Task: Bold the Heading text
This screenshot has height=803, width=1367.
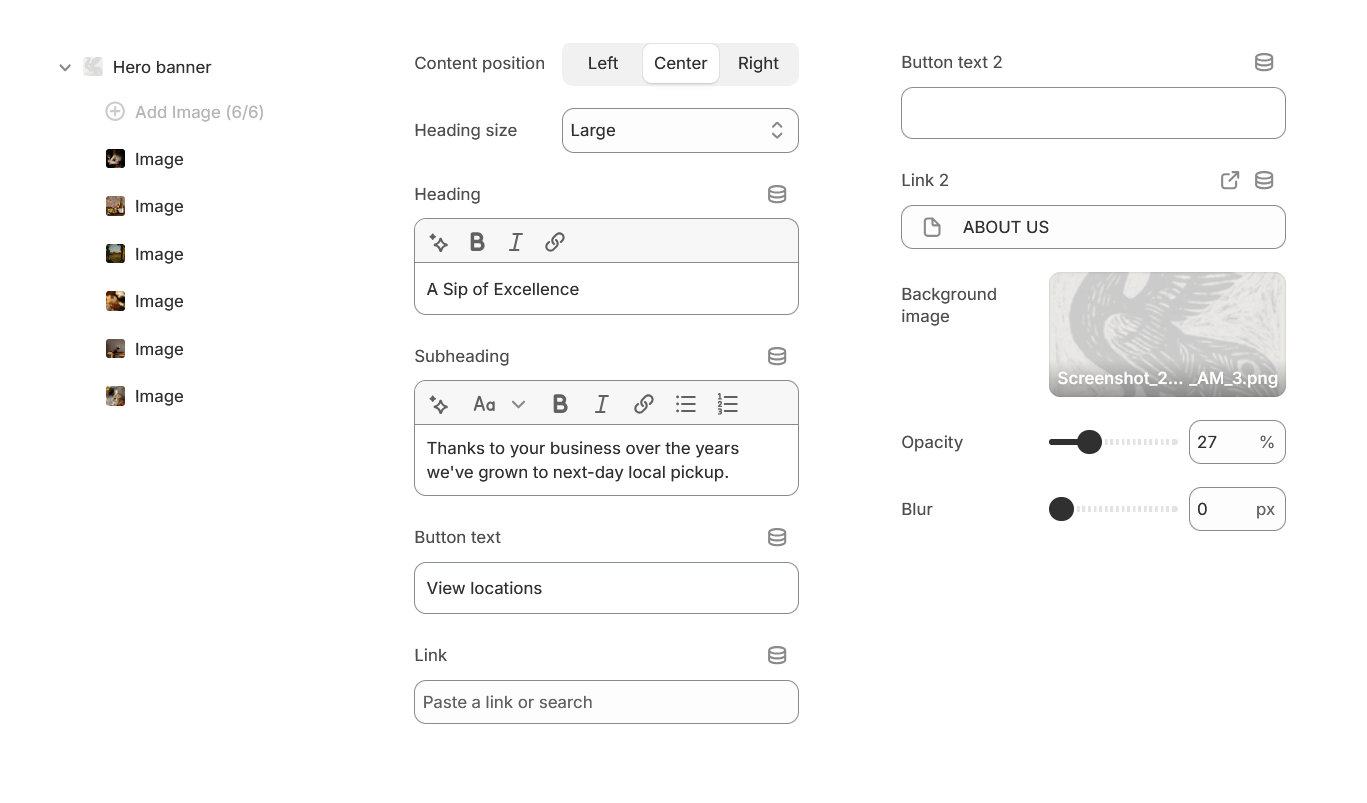Action: click(477, 241)
